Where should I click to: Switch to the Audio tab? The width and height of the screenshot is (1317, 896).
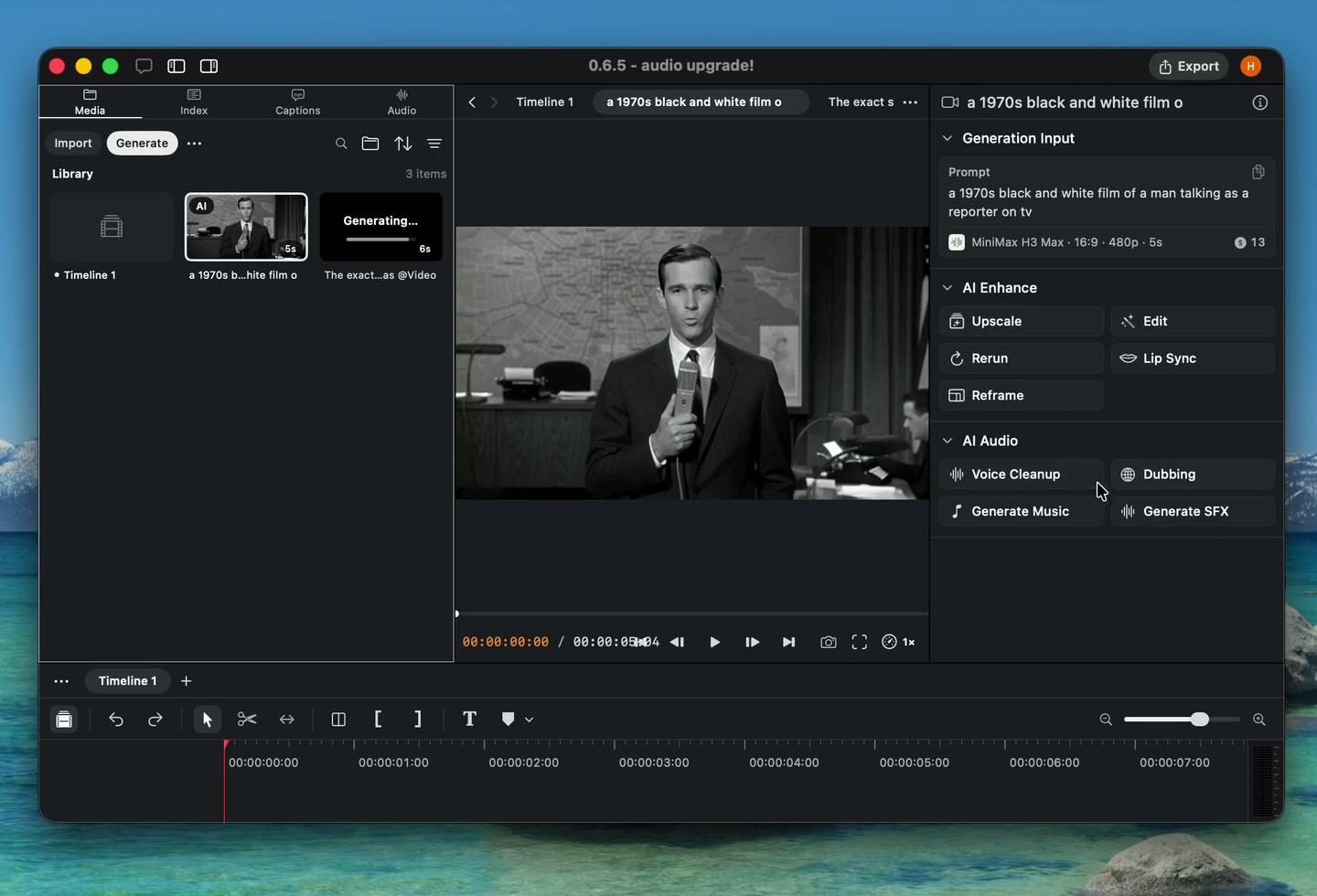tap(402, 102)
